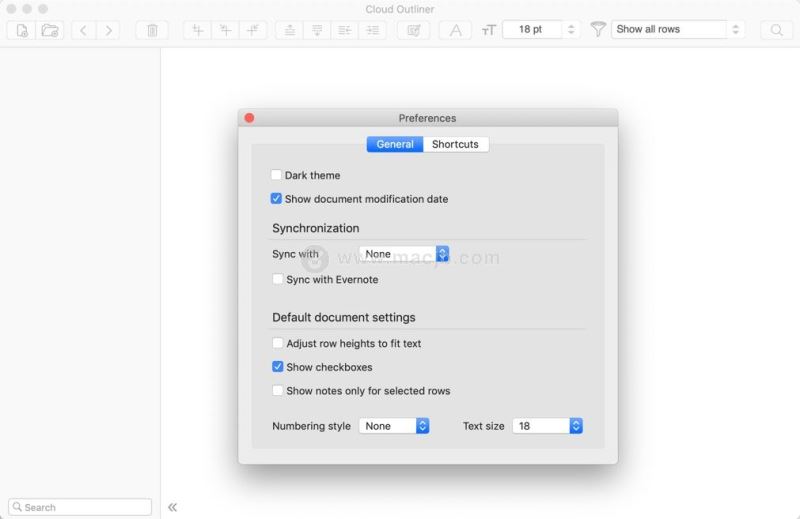Click the Synchronization heading
This screenshot has width=800, height=519.
tap(315, 228)
